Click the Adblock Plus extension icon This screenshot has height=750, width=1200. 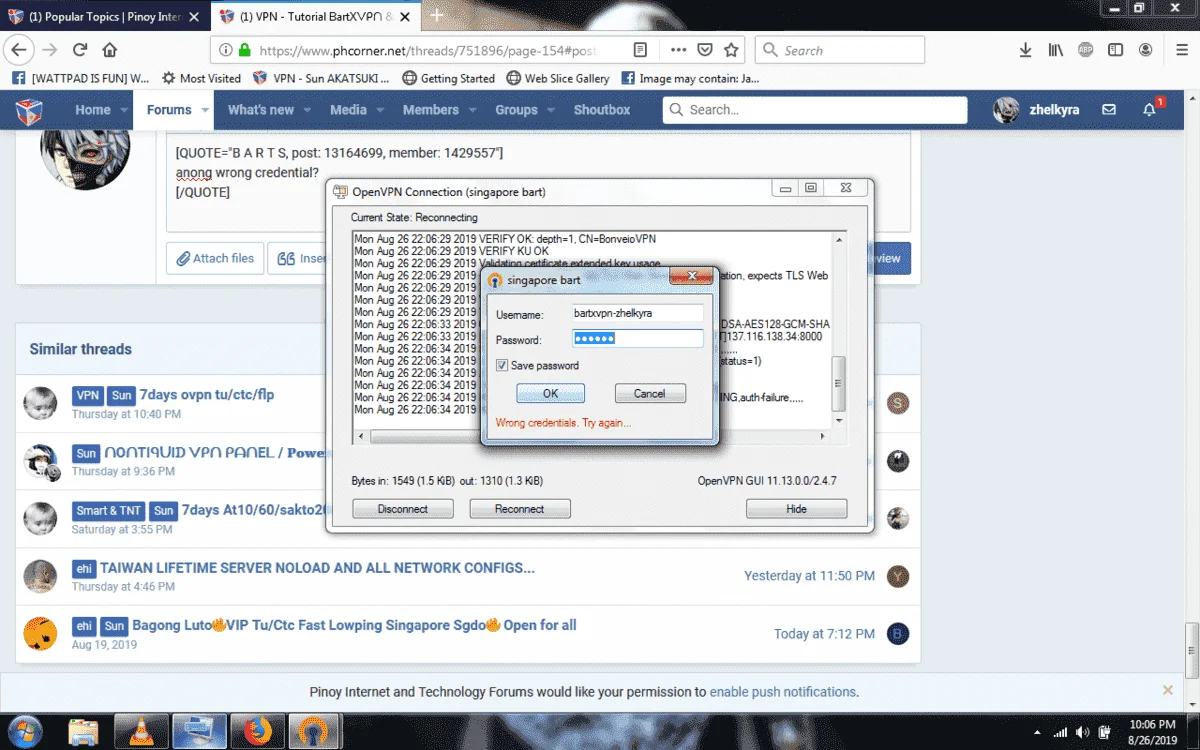click(1085, 50)
